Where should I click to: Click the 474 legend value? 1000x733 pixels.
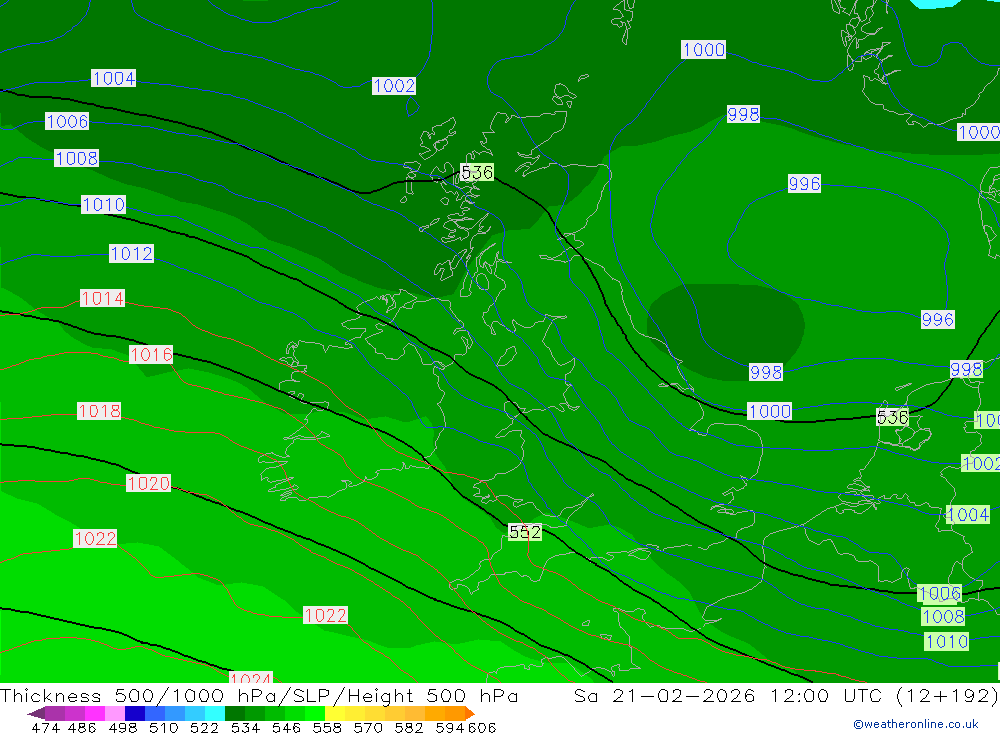[x=46, y=727]
